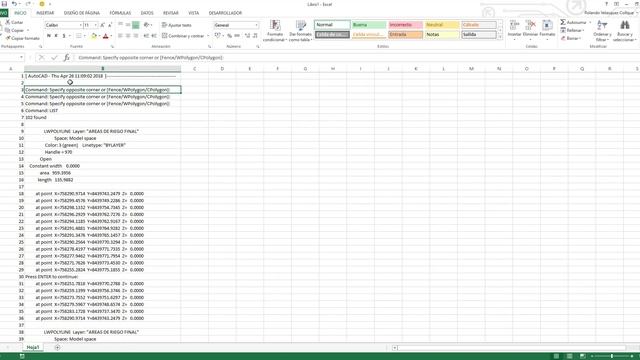Viewport: 640px width, 360px height.
Task: Decrease decimal places
Action: point(255,36)
